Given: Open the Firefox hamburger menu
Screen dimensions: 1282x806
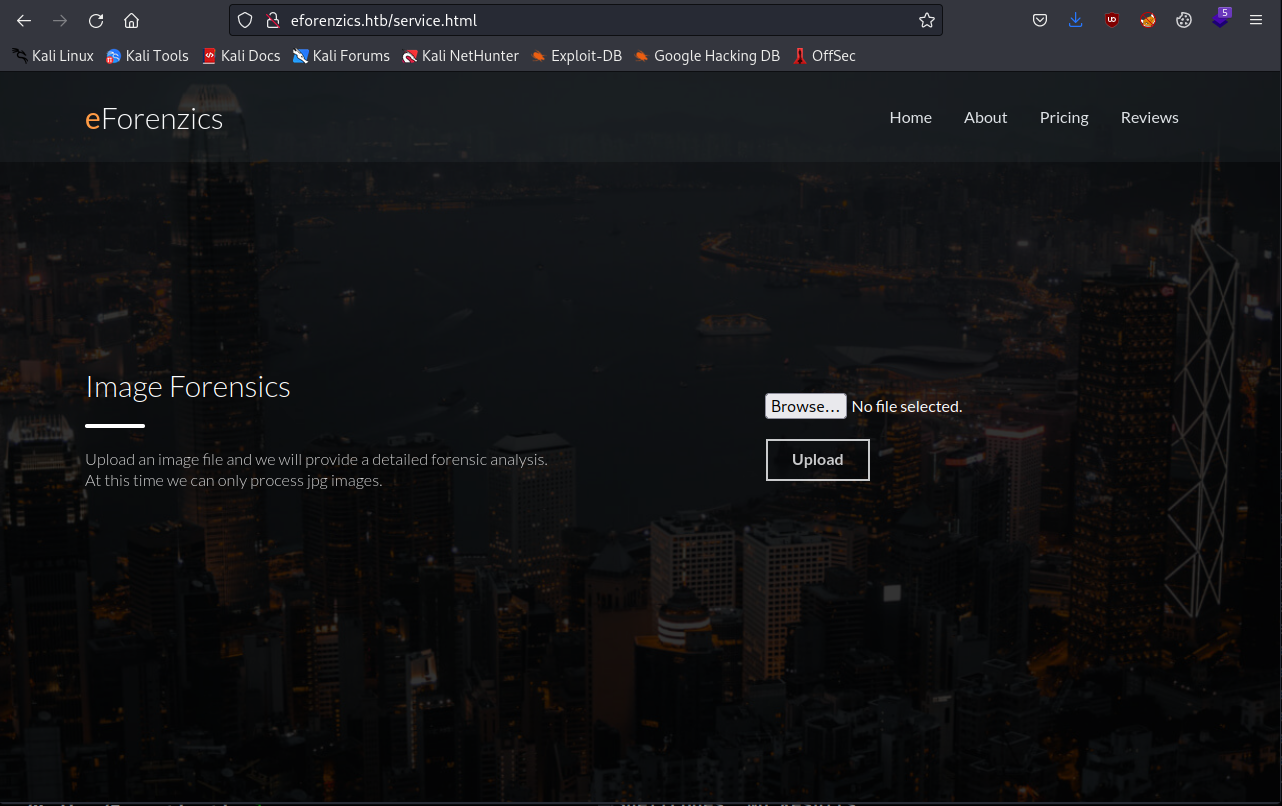Looking at the screenshot, I should click(1256, 20).
